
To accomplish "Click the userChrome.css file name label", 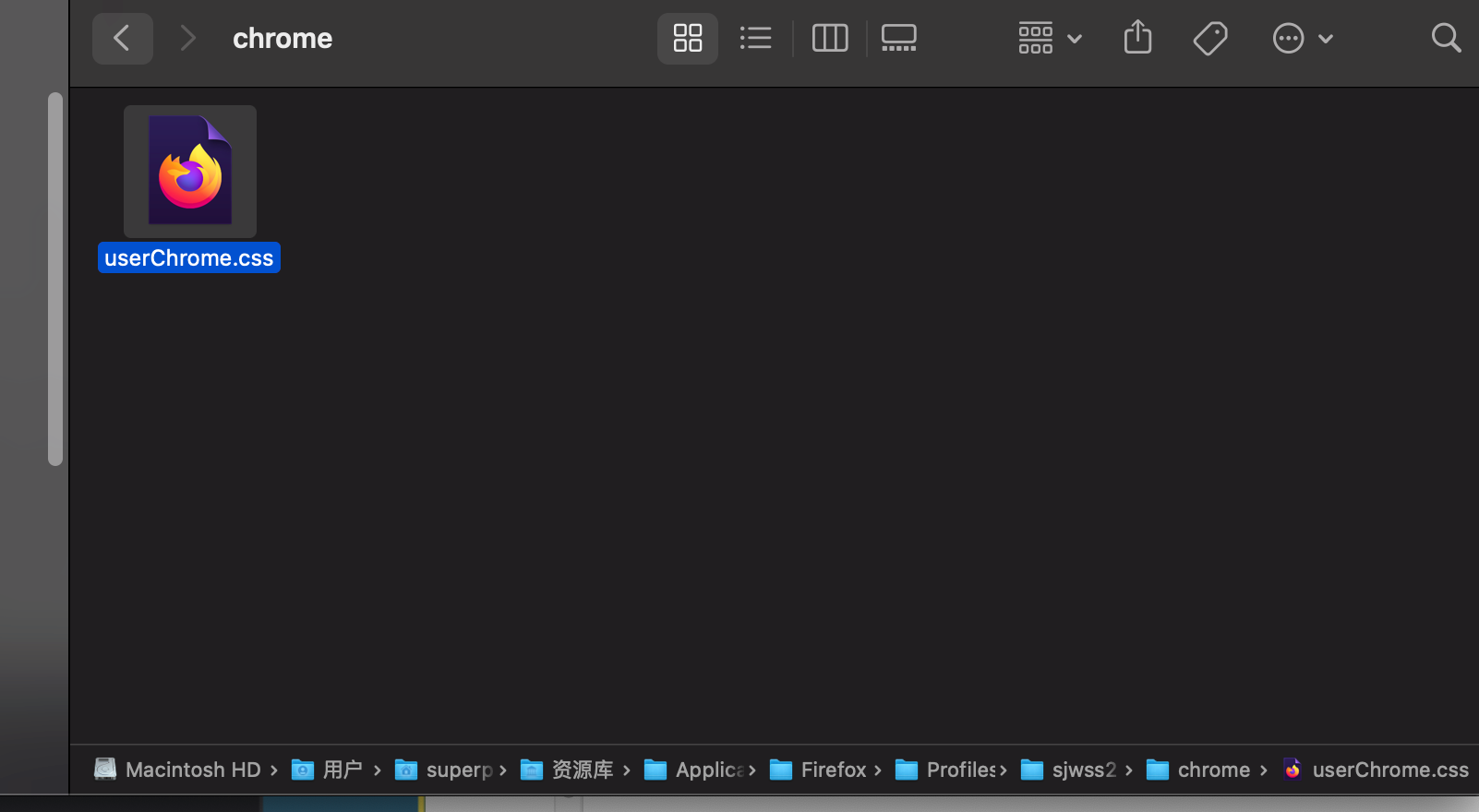I will 189,257.
